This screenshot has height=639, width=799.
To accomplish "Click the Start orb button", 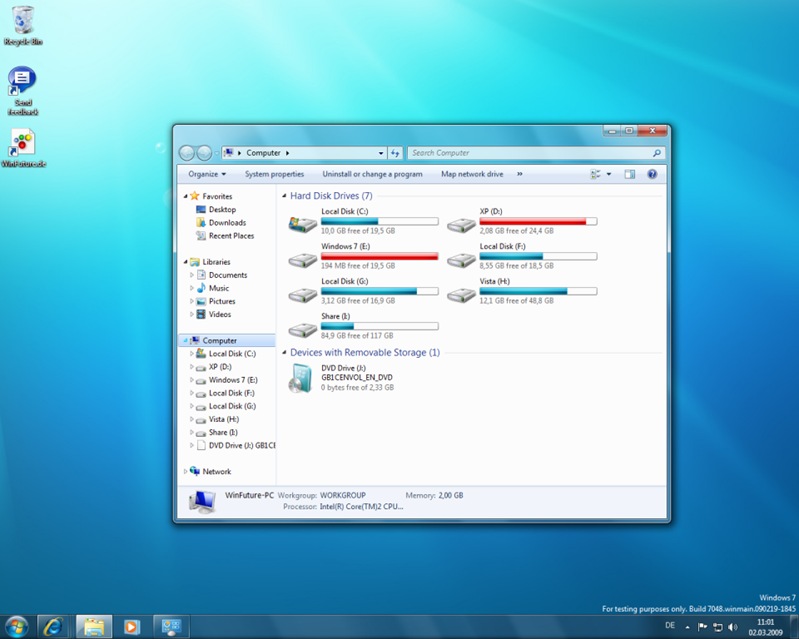I will (x=16, y=627).
